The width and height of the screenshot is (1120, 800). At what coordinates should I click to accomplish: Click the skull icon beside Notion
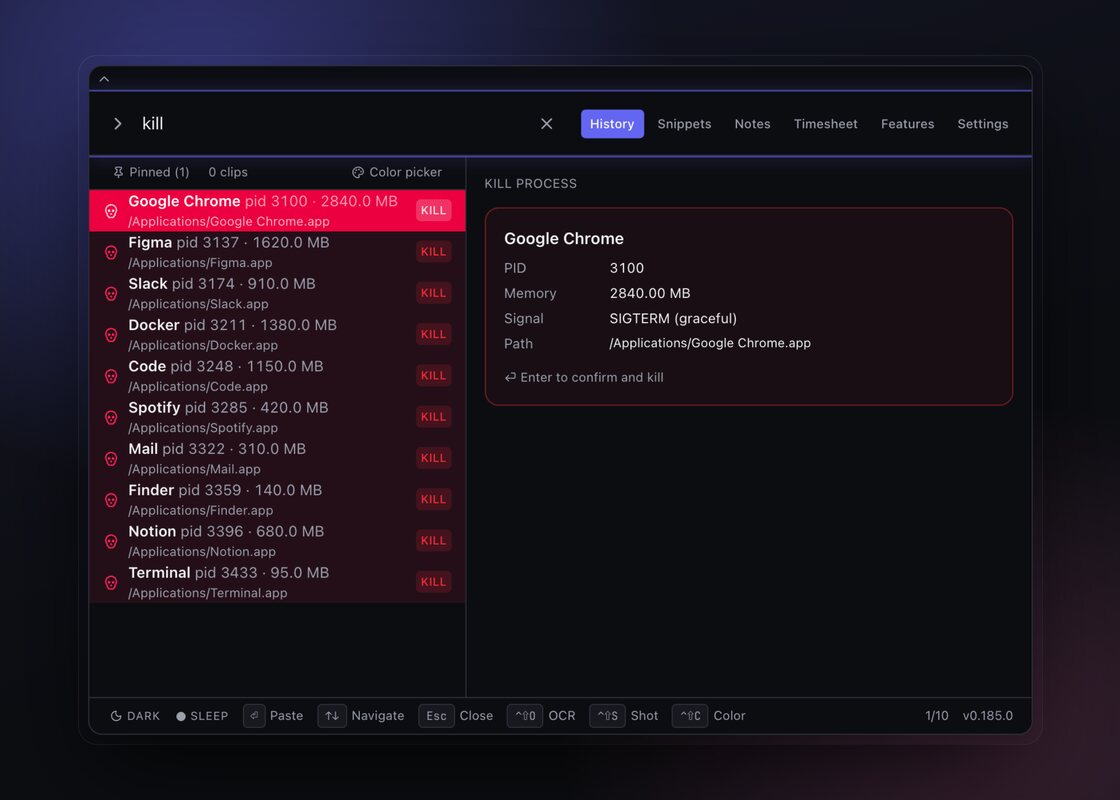pyautogui.click(x=111, y=541)
